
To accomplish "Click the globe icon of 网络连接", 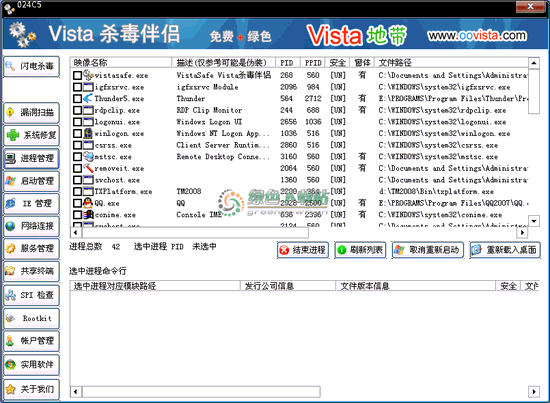I will point(11,226).
